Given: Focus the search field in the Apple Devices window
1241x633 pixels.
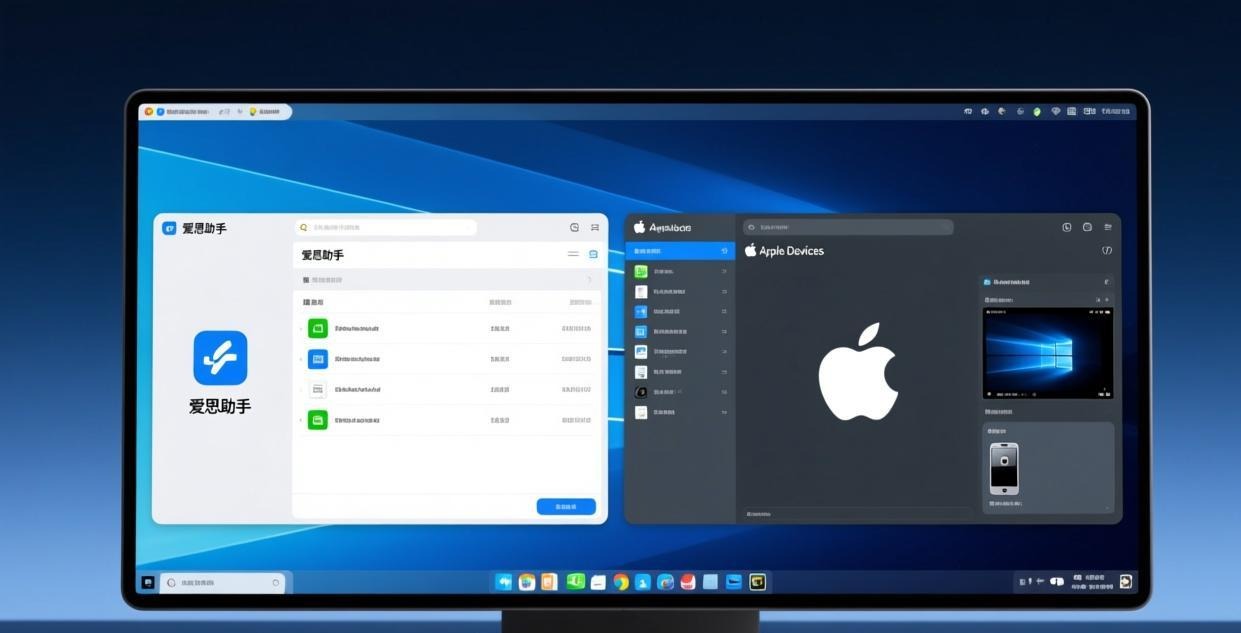Looking at the screenshot, I should [x=848, y=227].
